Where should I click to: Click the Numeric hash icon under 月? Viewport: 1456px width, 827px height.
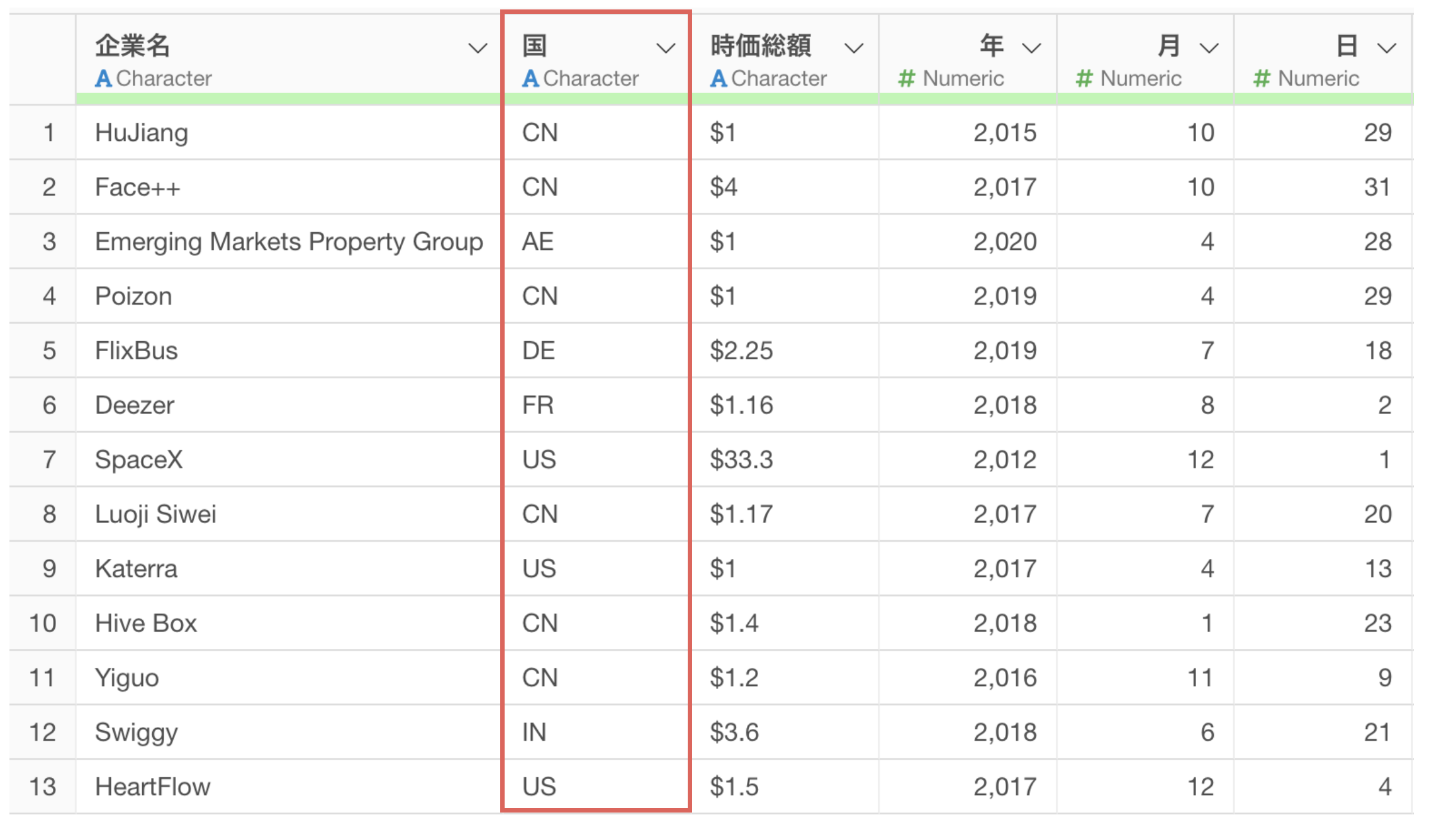coord(1084,79)
